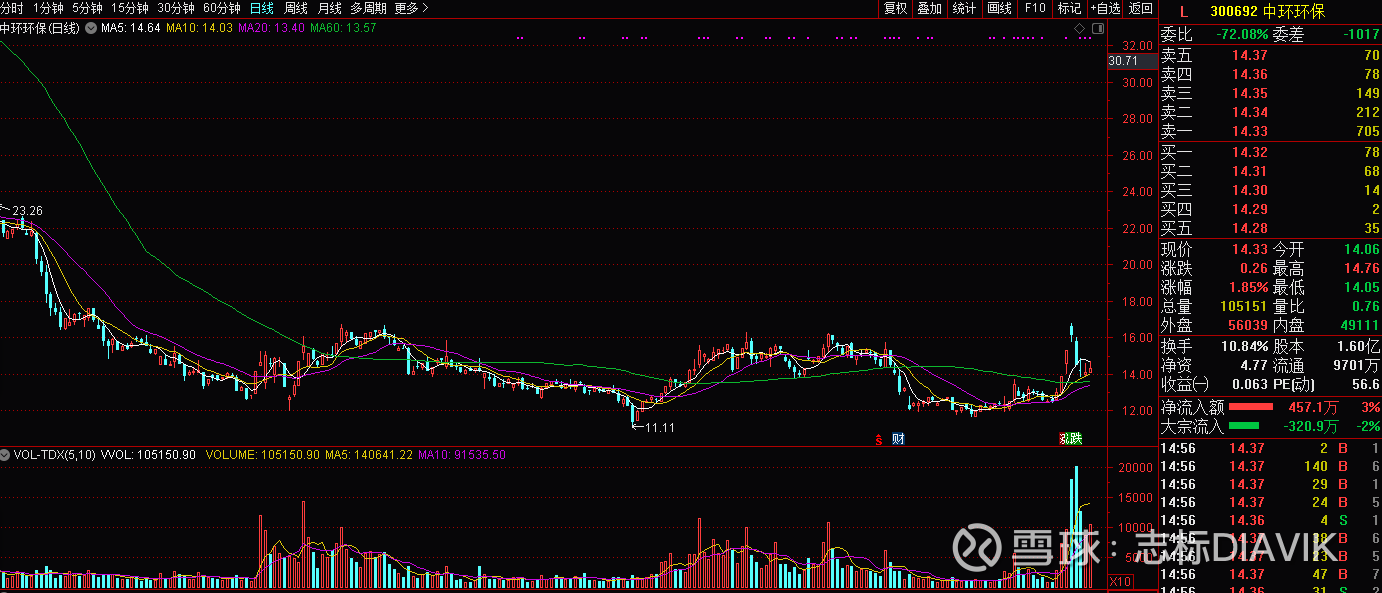The image size is (1382, 593).
Task: Click the 买一 buy order row
Action: tap(1270, 152)
